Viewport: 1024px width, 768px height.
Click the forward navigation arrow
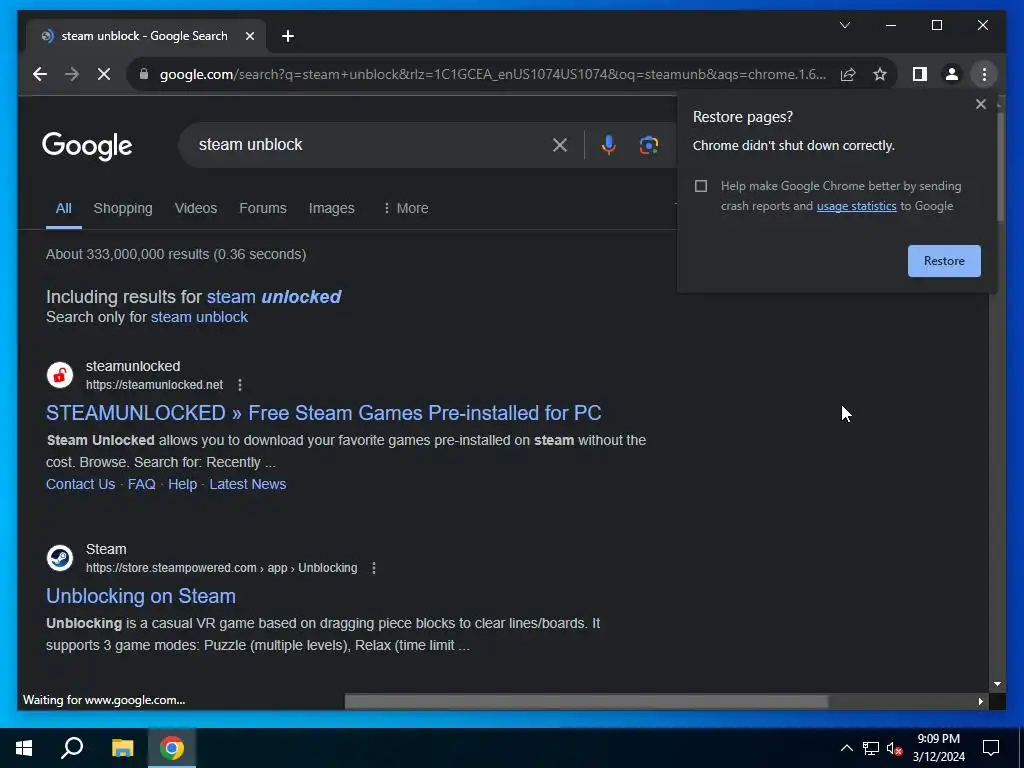(x=72, y=74)
